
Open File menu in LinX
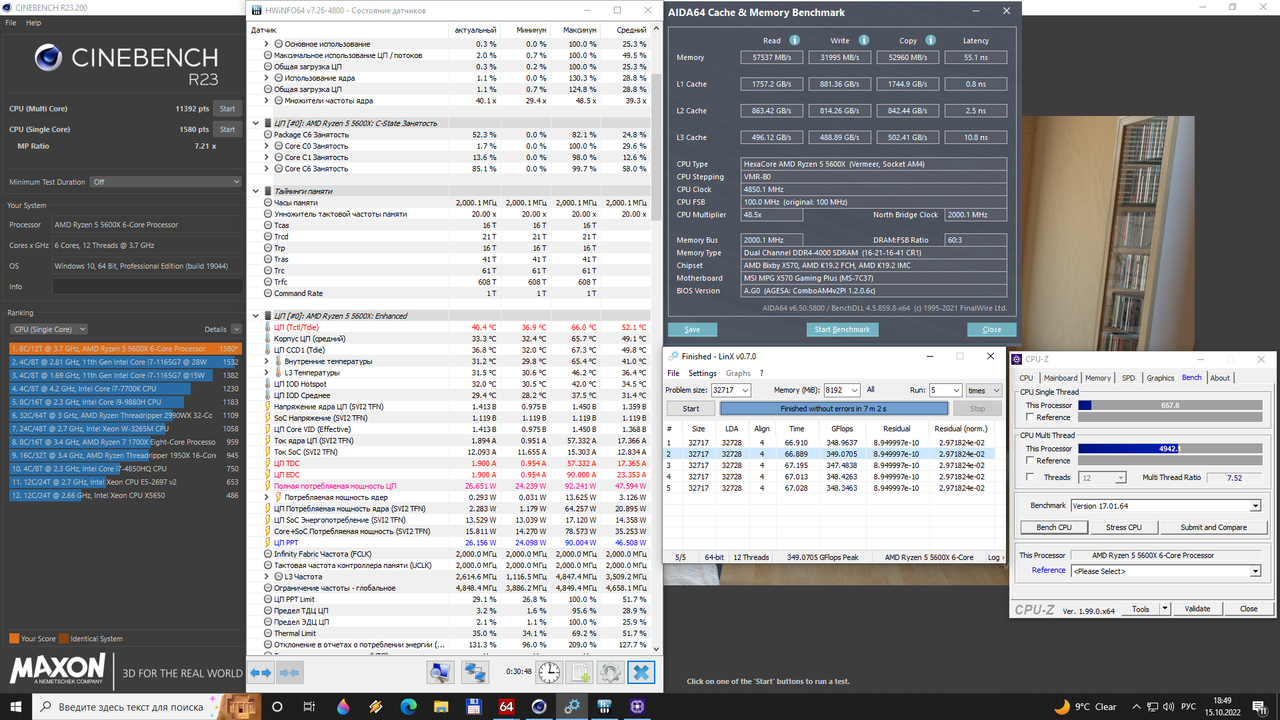click(x=674, y=373)
